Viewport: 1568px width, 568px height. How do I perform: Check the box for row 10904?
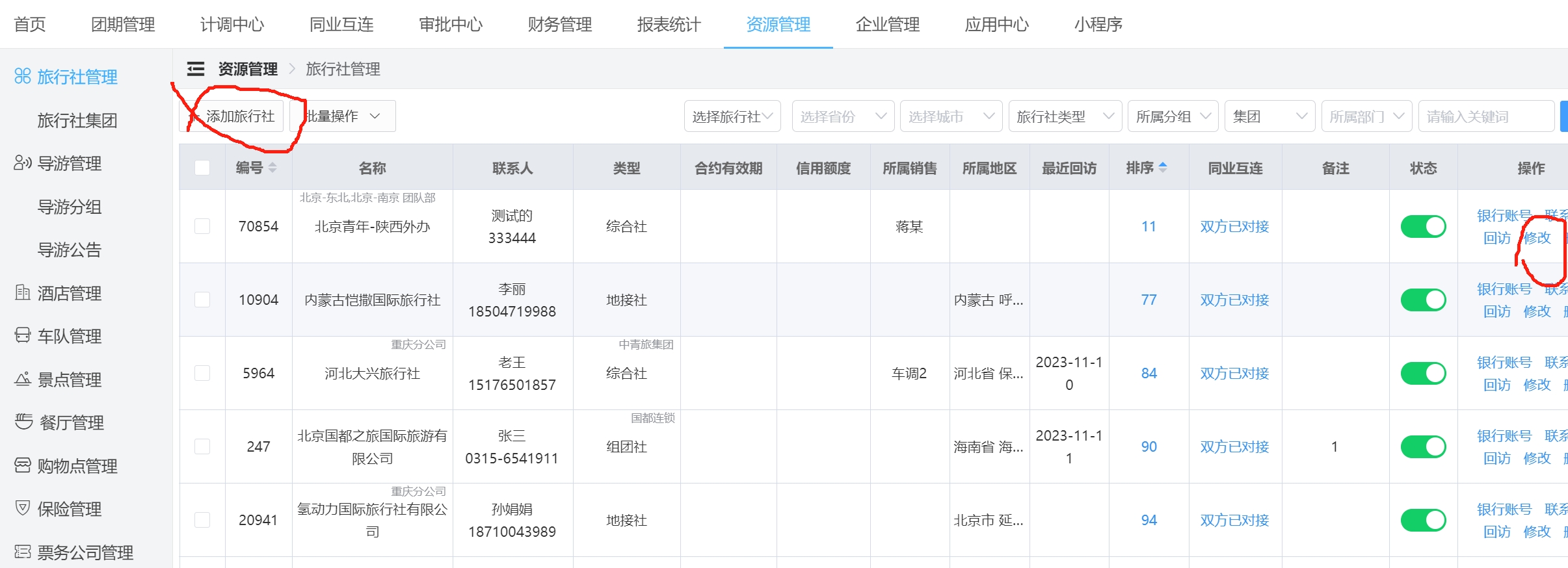pyautogui.click(x=202, y=300)
